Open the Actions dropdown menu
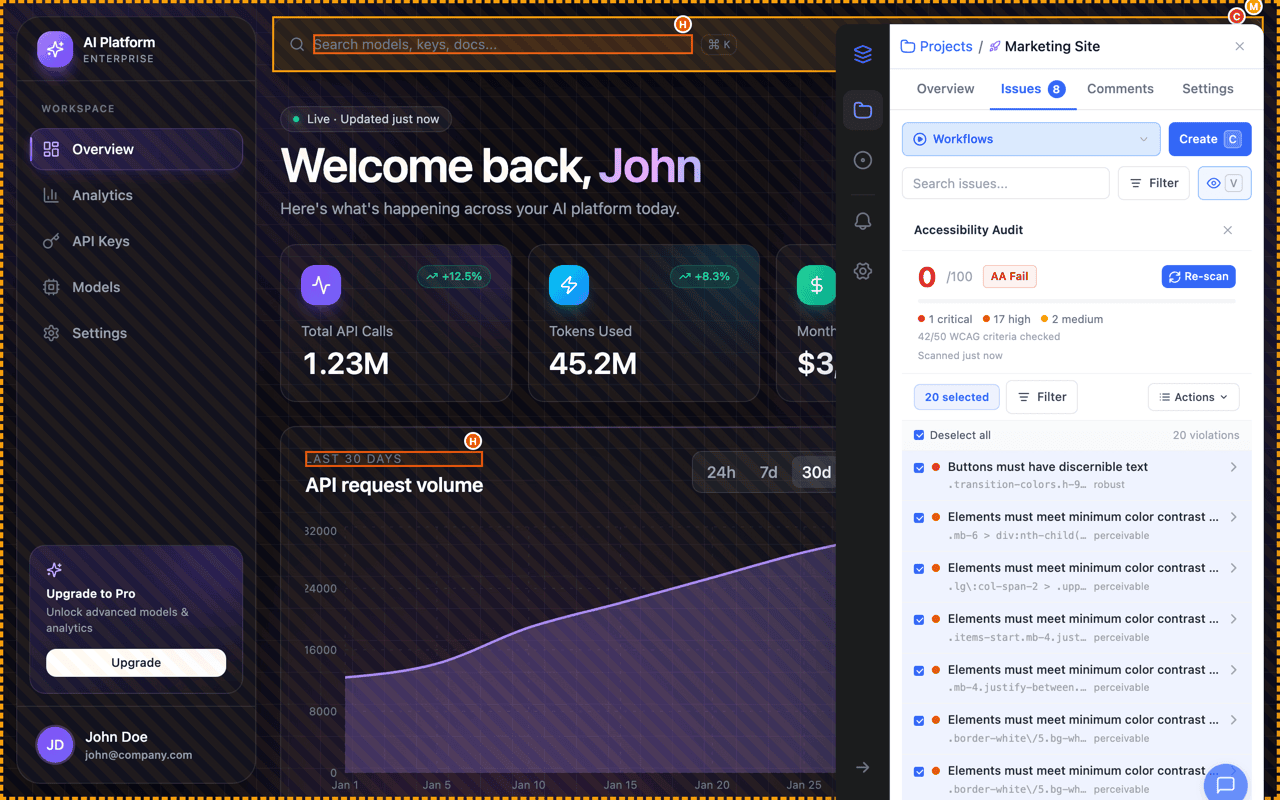Image resolution: width=1280 pixels, height=800 pixels. click(x=1194, y=397)
